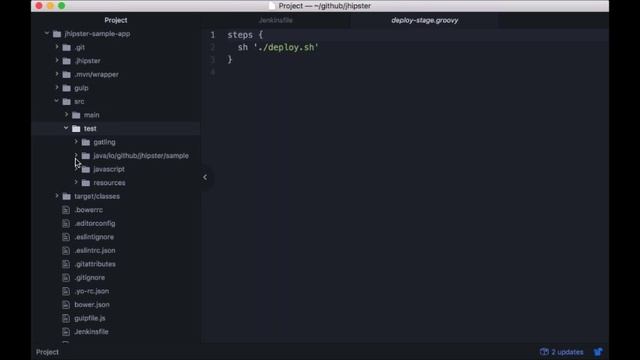Select the .gitattributes file name
Screen dimensions: 640x360
(x=95, y=264)
